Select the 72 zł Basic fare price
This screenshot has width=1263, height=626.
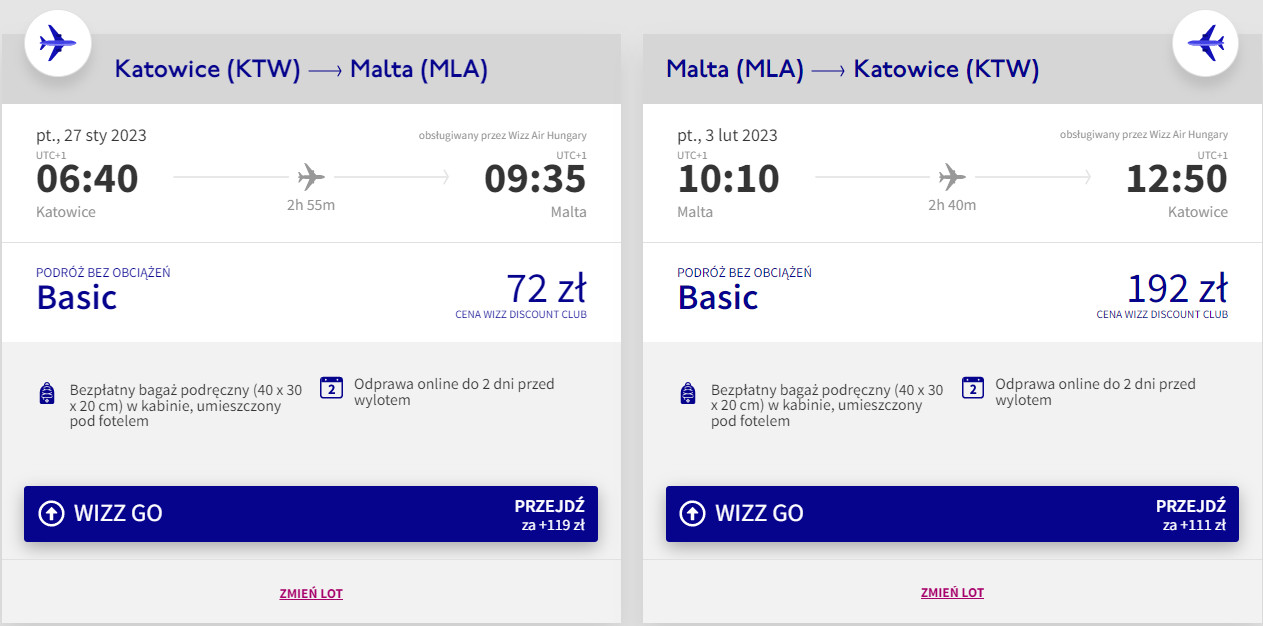pyautogui.click(x=545, y=289)
